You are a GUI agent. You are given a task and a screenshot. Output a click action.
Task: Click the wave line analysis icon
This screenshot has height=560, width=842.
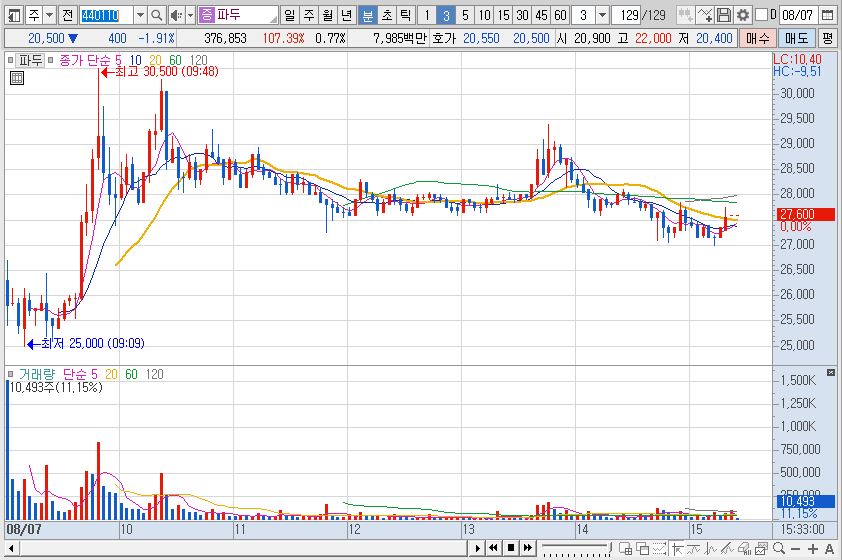click(710, 548)
